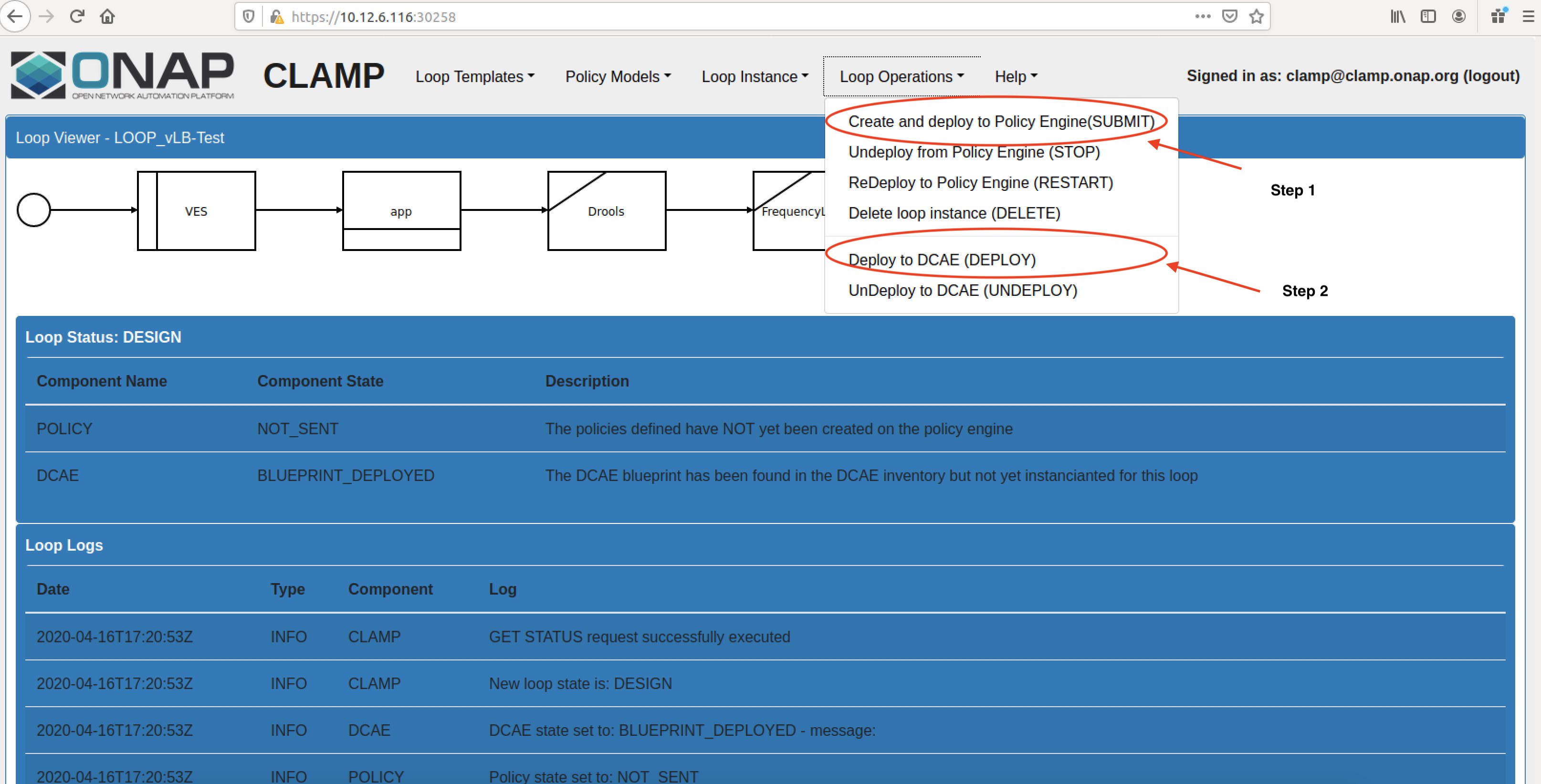
Task: Click the Component State column header
Action: (x=320, y=382)
